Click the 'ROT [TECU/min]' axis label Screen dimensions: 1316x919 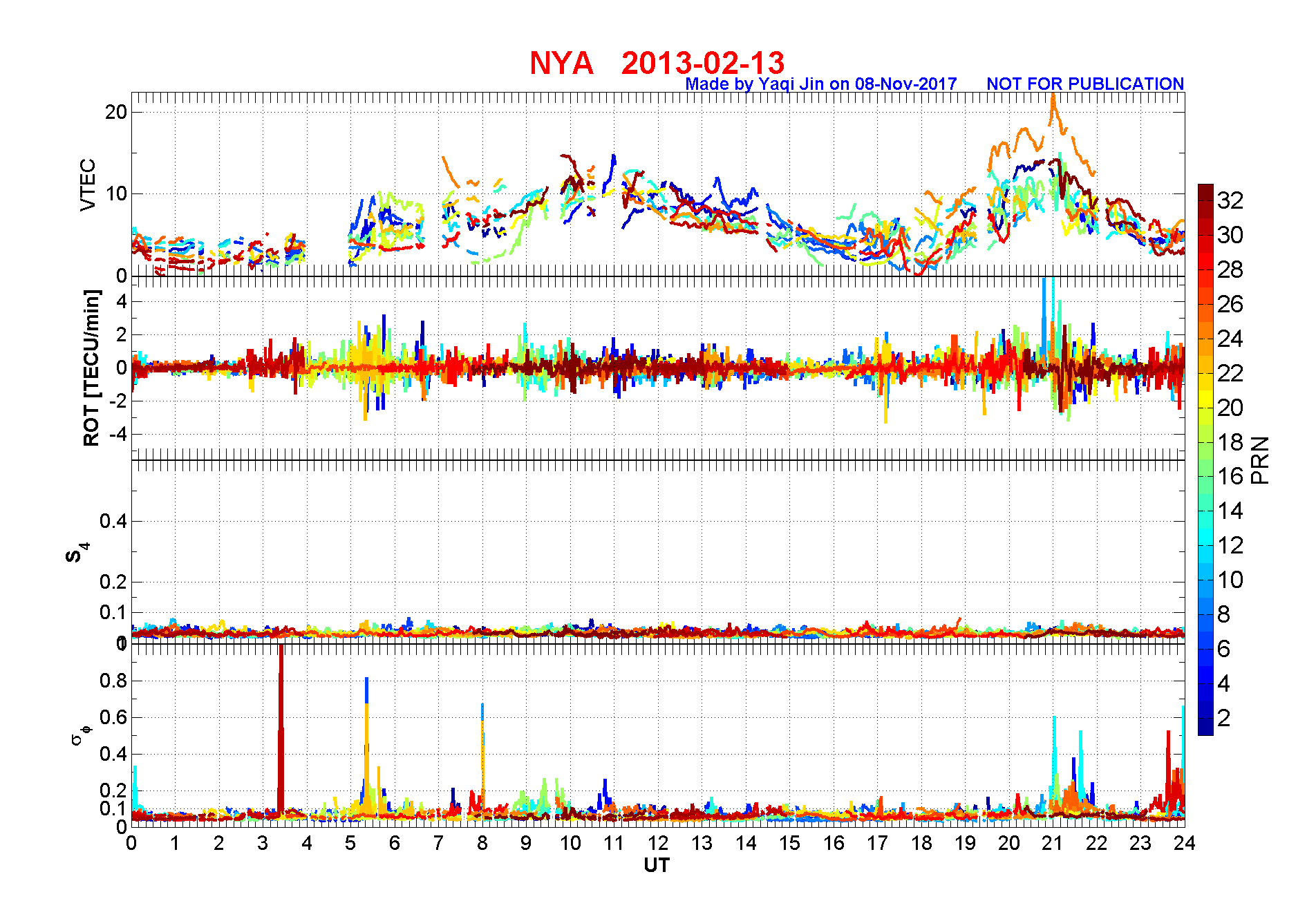coord(91,368)
